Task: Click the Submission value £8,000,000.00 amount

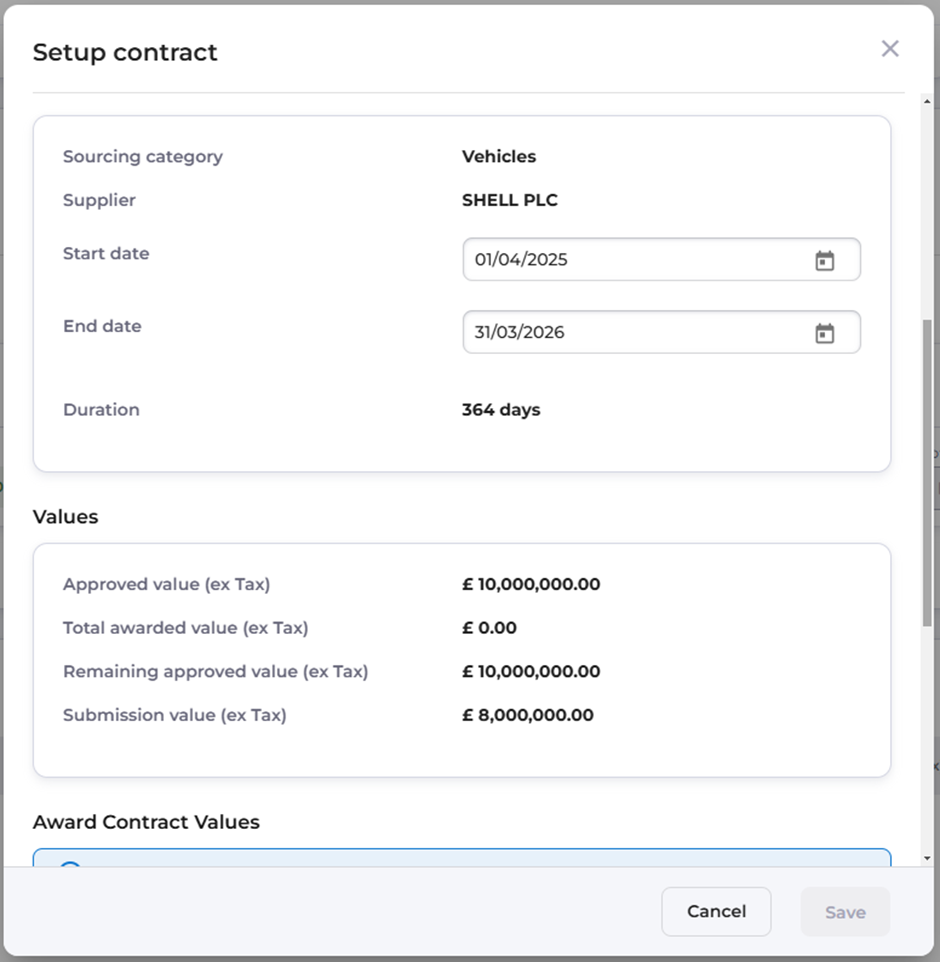Action: (x=528, y=715)
